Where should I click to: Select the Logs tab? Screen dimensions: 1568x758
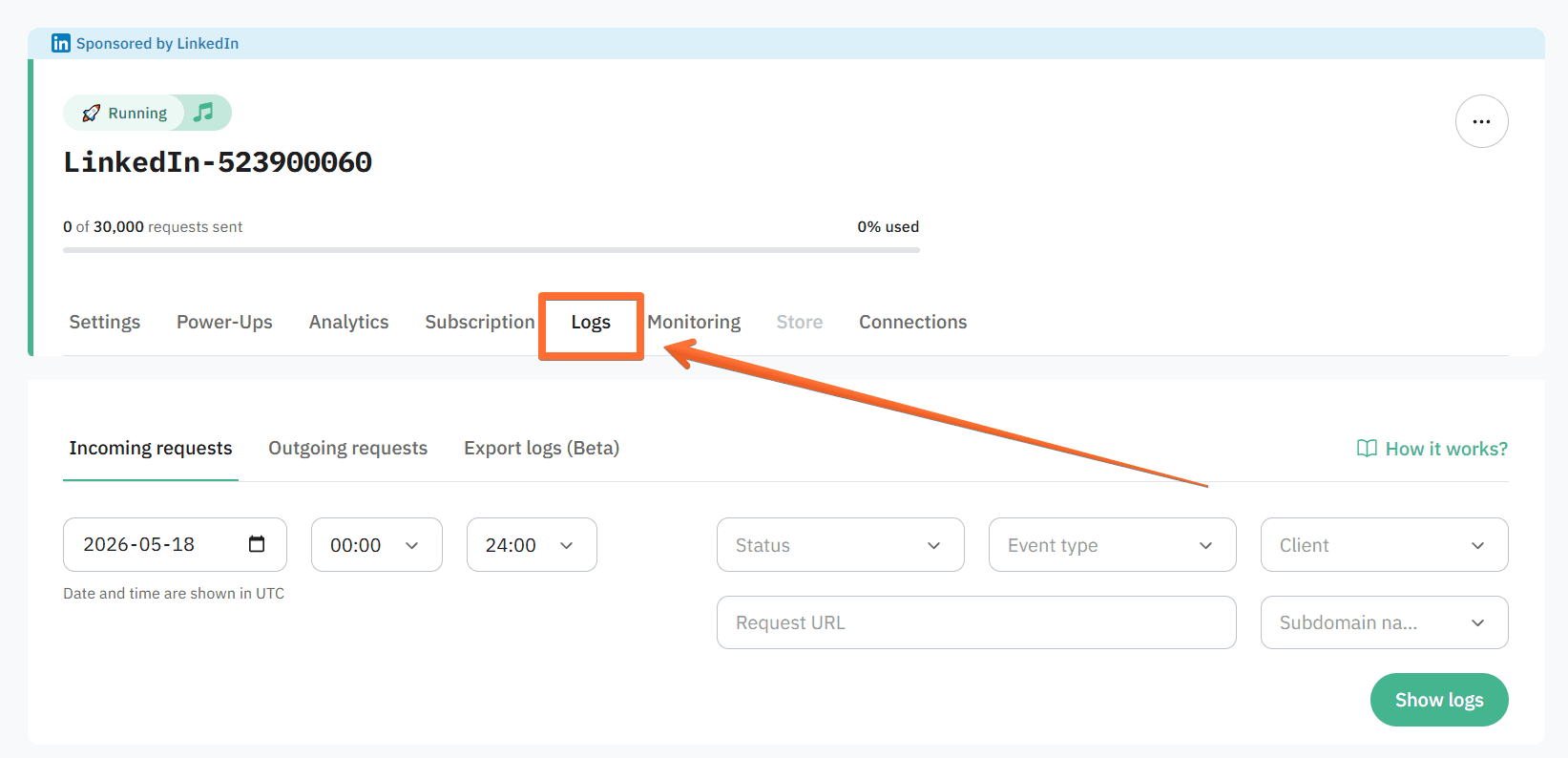pos(591,323)
